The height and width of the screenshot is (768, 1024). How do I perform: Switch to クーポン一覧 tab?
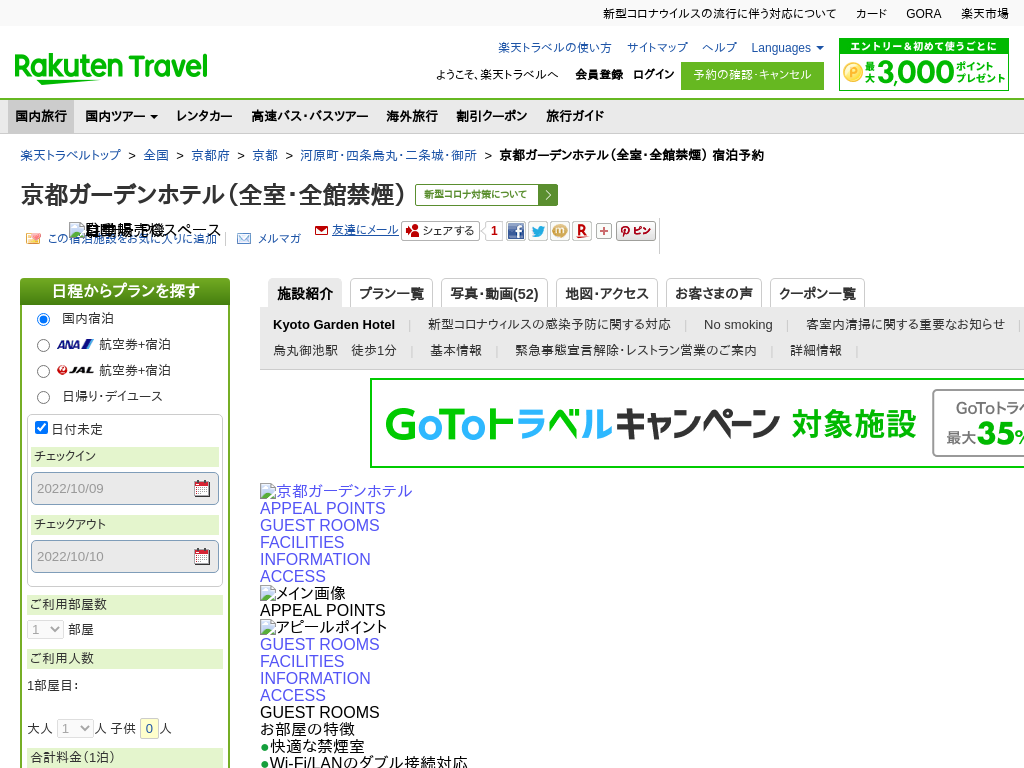(818, 293)
